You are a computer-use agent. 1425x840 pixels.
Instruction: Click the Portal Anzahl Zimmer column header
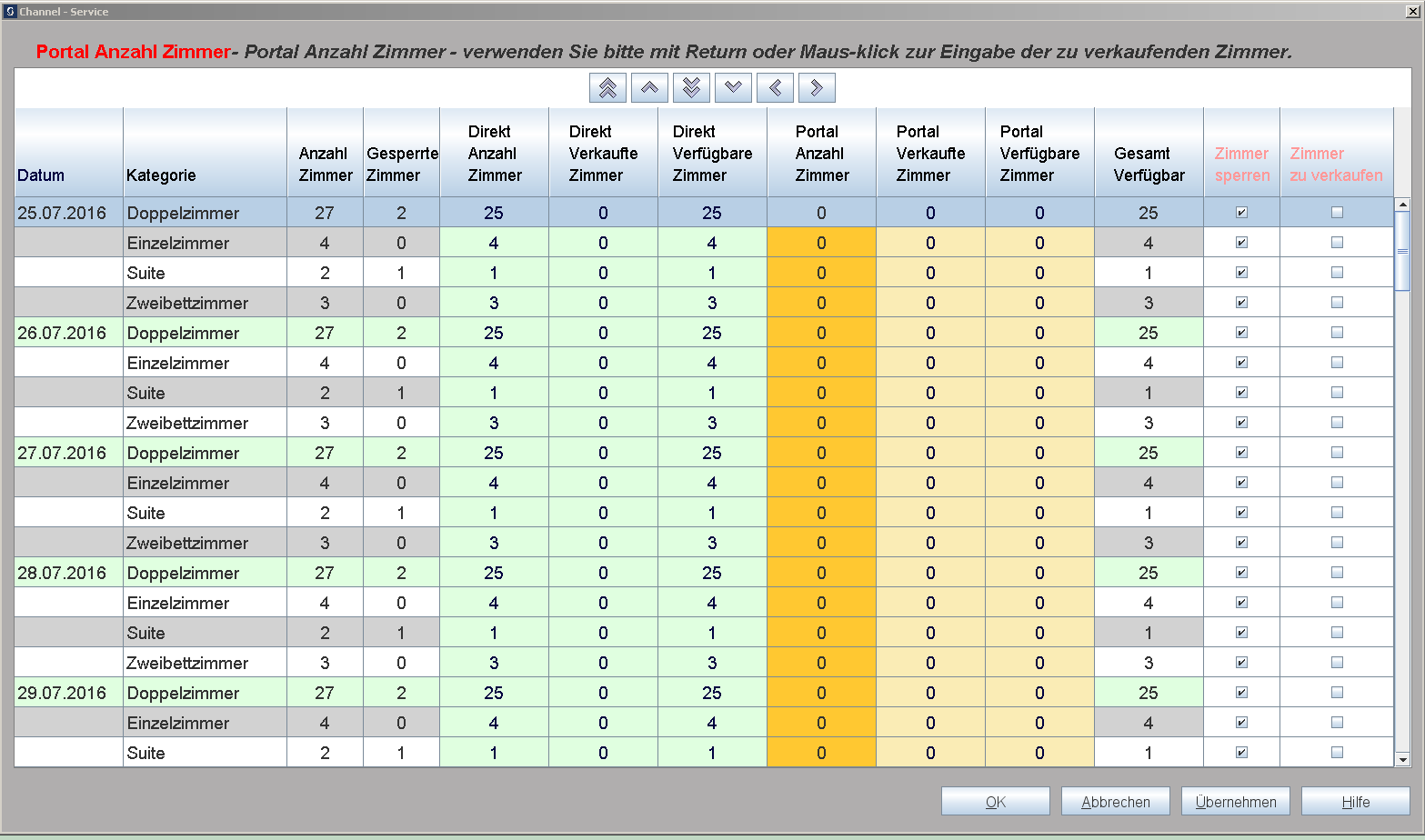821,153
